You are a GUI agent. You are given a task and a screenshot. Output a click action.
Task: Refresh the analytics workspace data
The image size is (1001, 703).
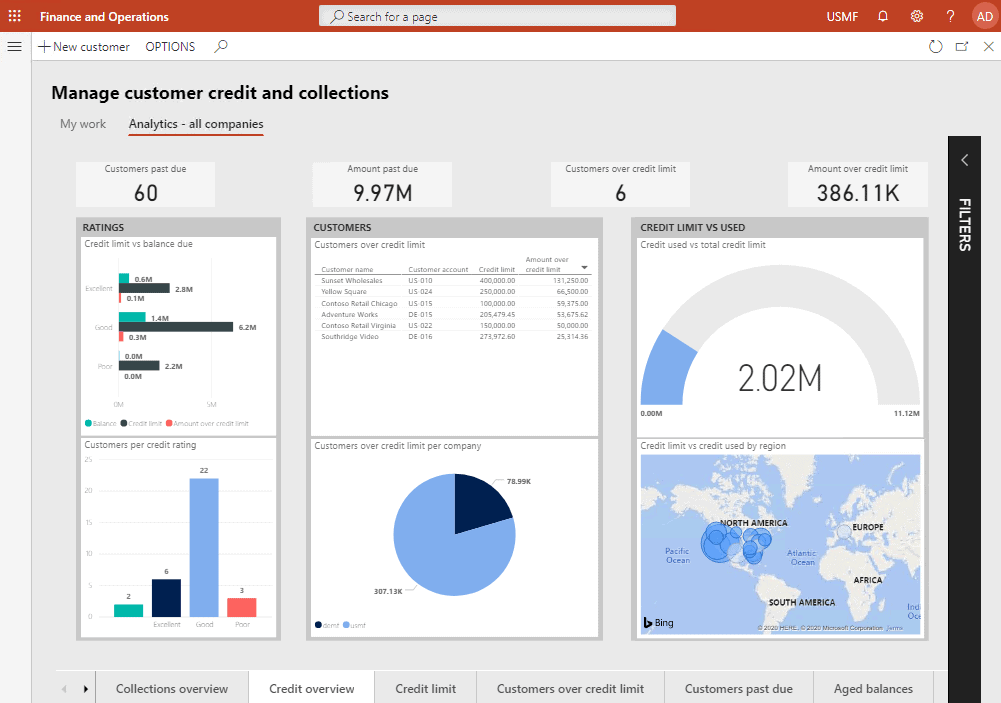point(935,46)
